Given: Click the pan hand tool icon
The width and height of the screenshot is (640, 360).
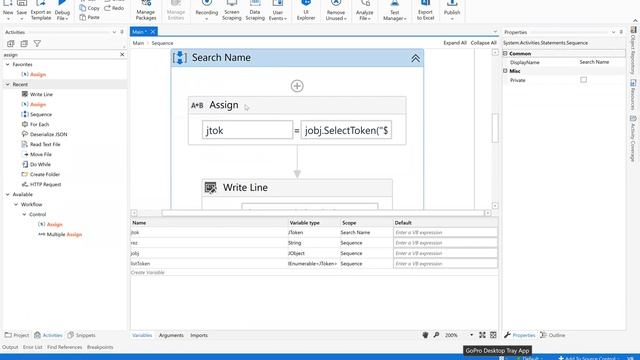Looking at the screenshot, I should (x=425, y=335).
